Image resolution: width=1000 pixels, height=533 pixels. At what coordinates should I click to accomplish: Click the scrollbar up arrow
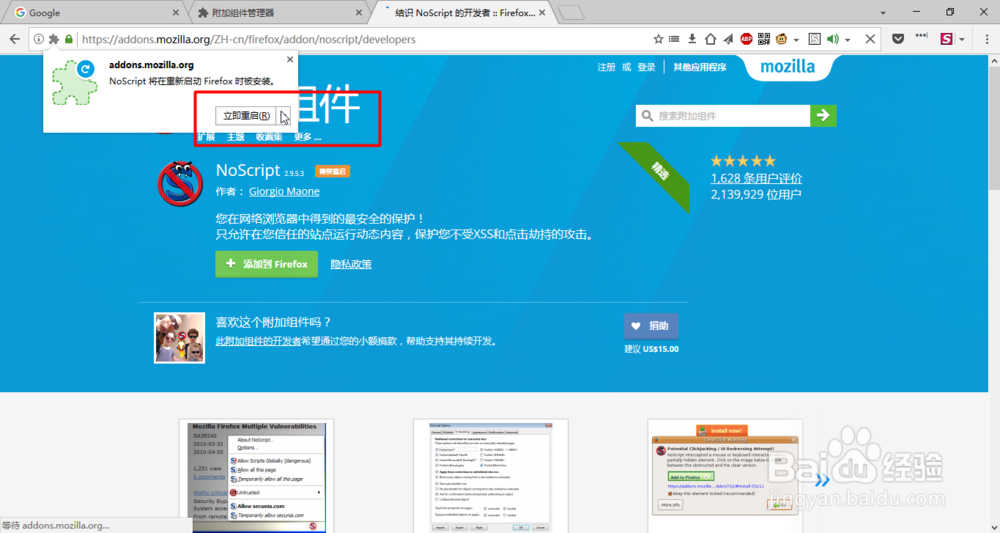coord(994,60)
